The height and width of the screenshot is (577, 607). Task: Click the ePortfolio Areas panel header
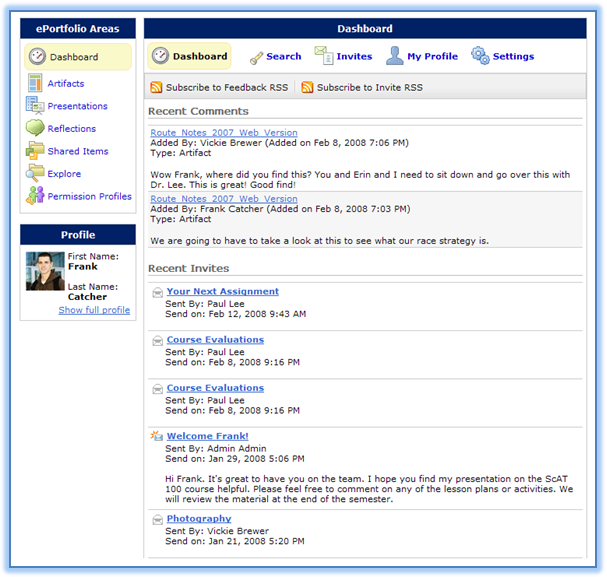pyautogui.click(x=78, y=29)
